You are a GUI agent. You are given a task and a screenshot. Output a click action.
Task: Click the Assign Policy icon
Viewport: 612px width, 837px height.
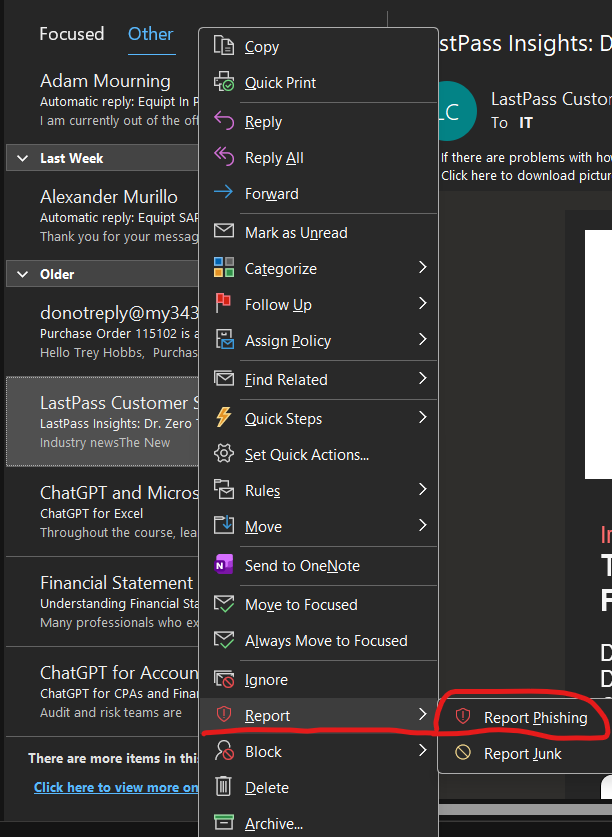[x=224, y=339]
